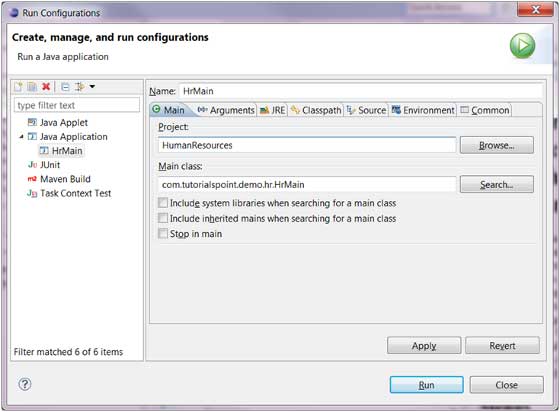Switch to the Source tab

coord(367,110)
